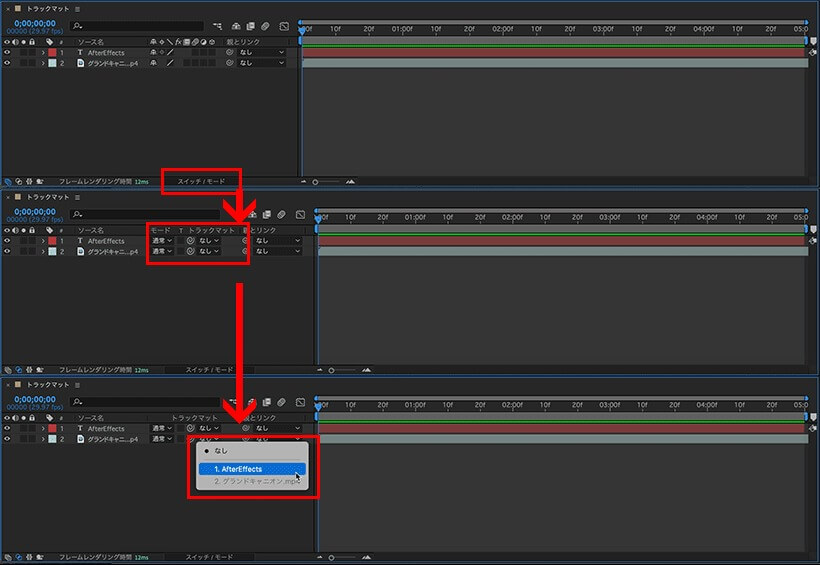This screenshot has width=820, height=565.
Task: Open middle panel's トラックマット panel menu
Action: 77,197
